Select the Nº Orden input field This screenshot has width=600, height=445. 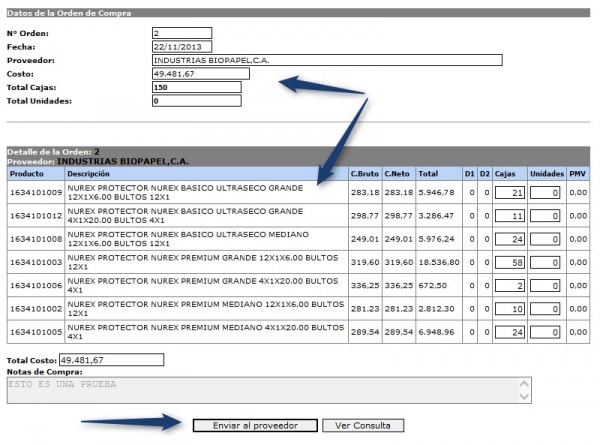pos(182,33)
